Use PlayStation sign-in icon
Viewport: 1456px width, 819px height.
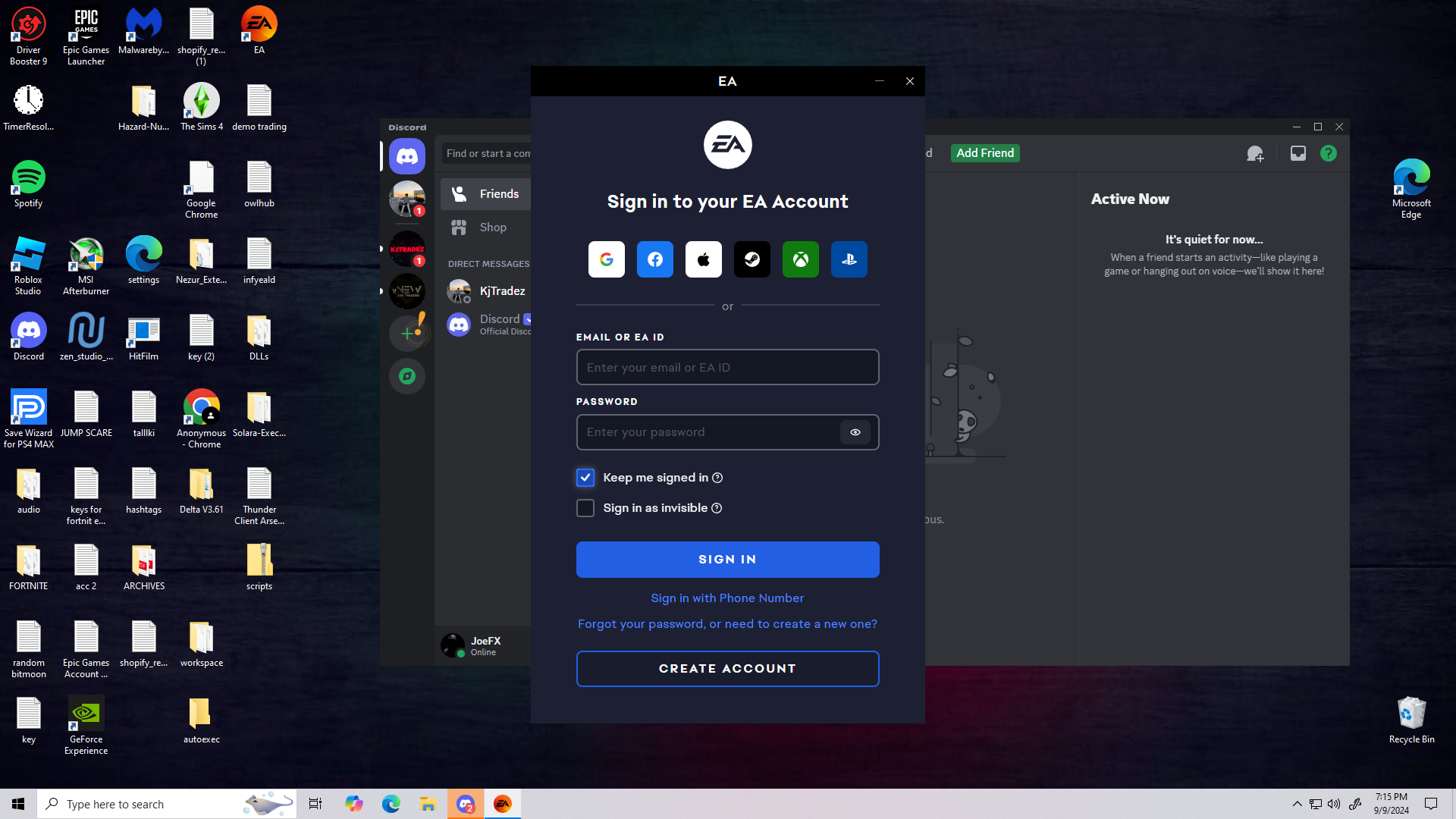(x=849, y=259)
